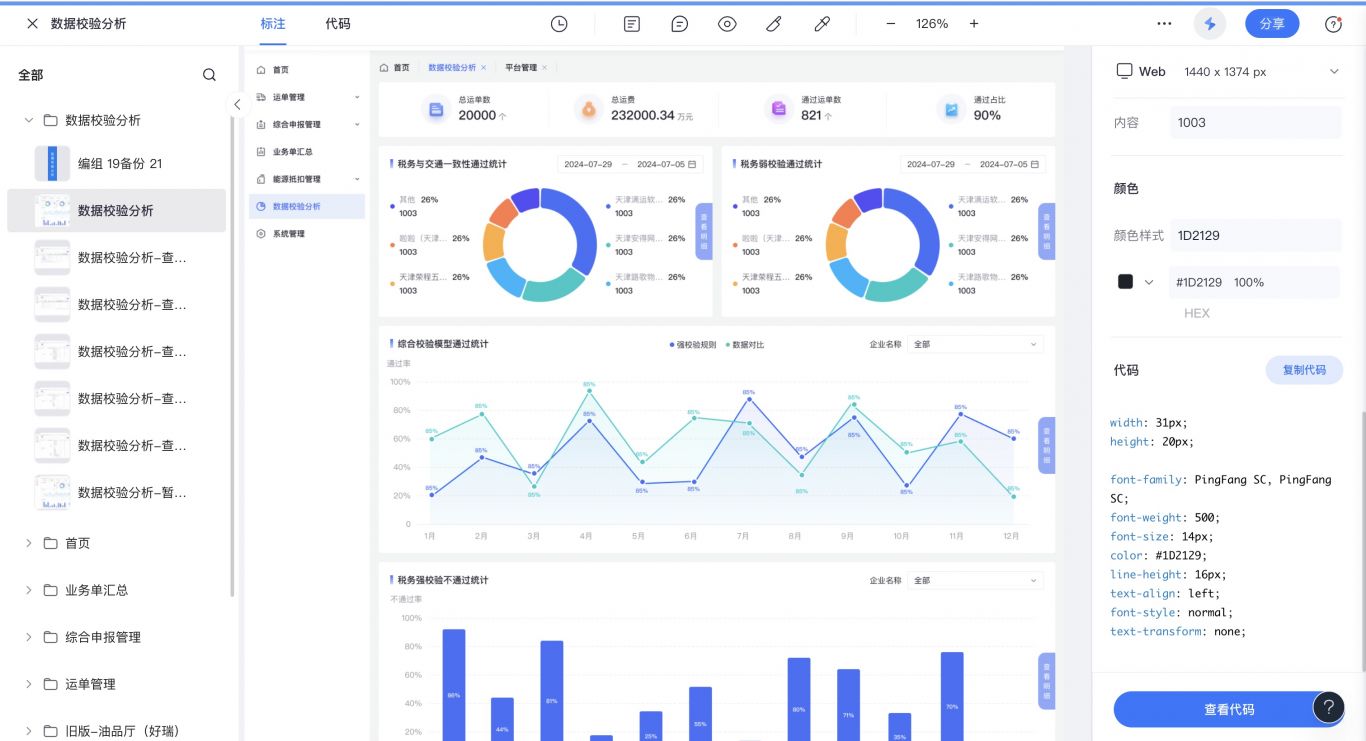Close the 数据校验分析 tab in the mockup
The height and width of the screenshot is (741, 1366).
coord(483,68)
